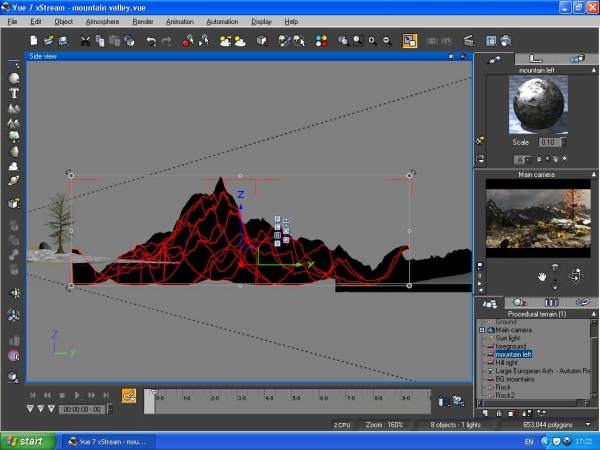Open the Display menu
This screenshot has height=450, width=600.
(261, 22)
